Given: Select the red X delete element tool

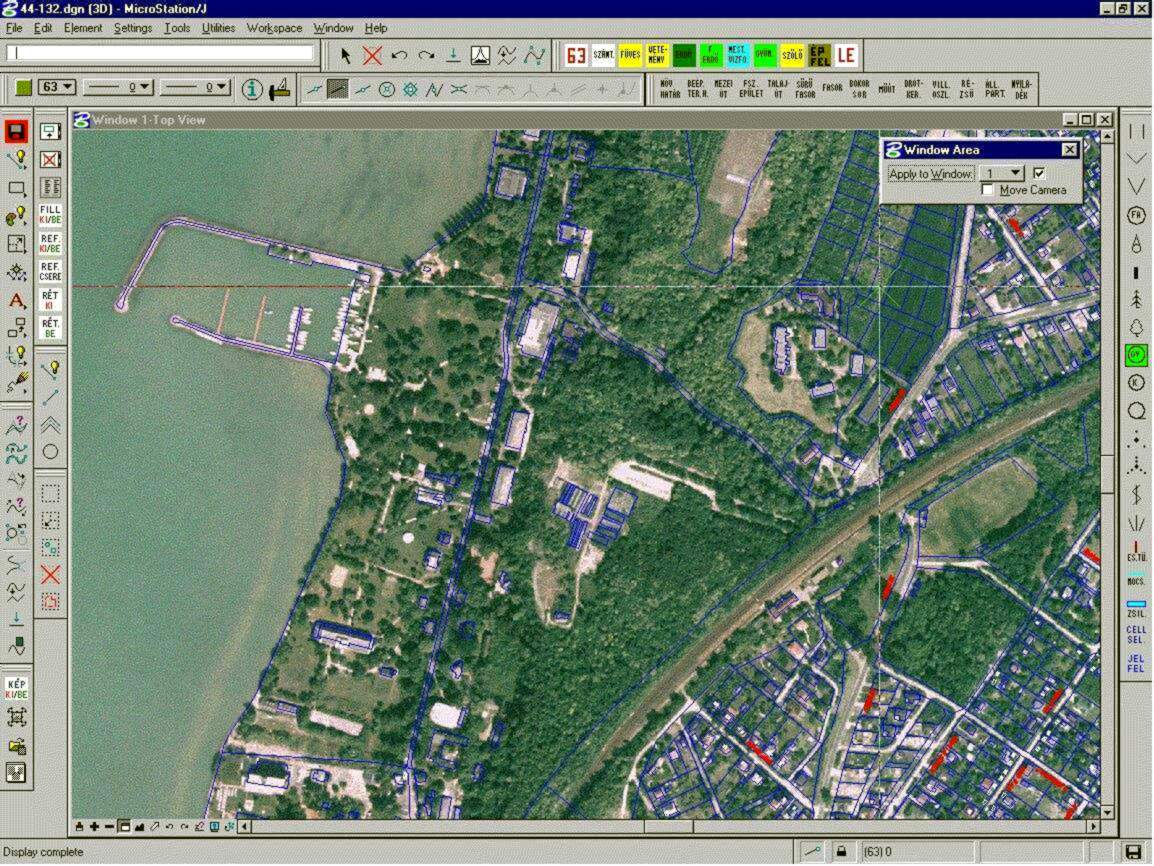Looking at the screenshot, I should 372,56.
